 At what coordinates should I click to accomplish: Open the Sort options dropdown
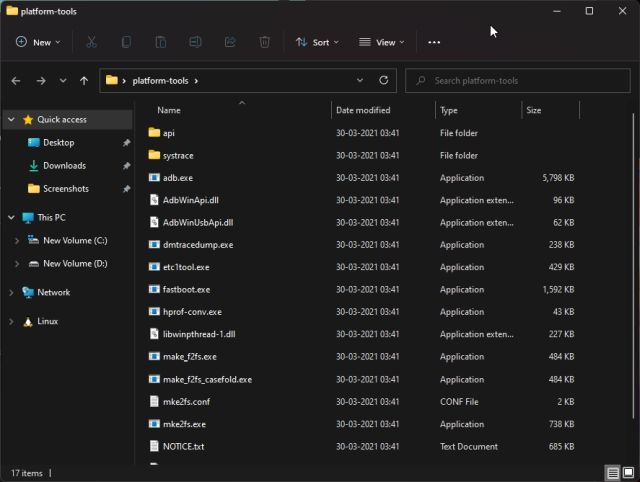click(x=317, y=42)
